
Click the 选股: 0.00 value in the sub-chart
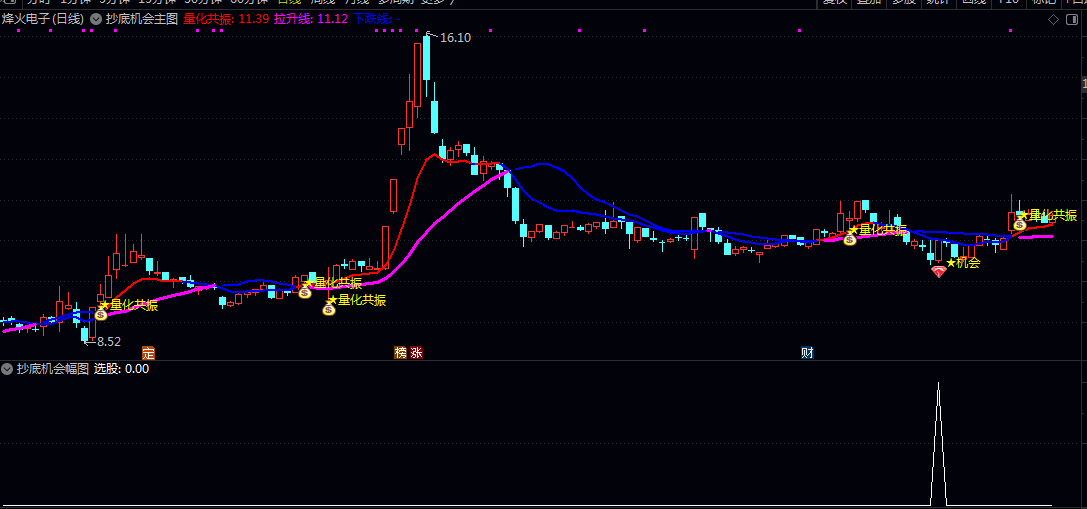[121, 369]
